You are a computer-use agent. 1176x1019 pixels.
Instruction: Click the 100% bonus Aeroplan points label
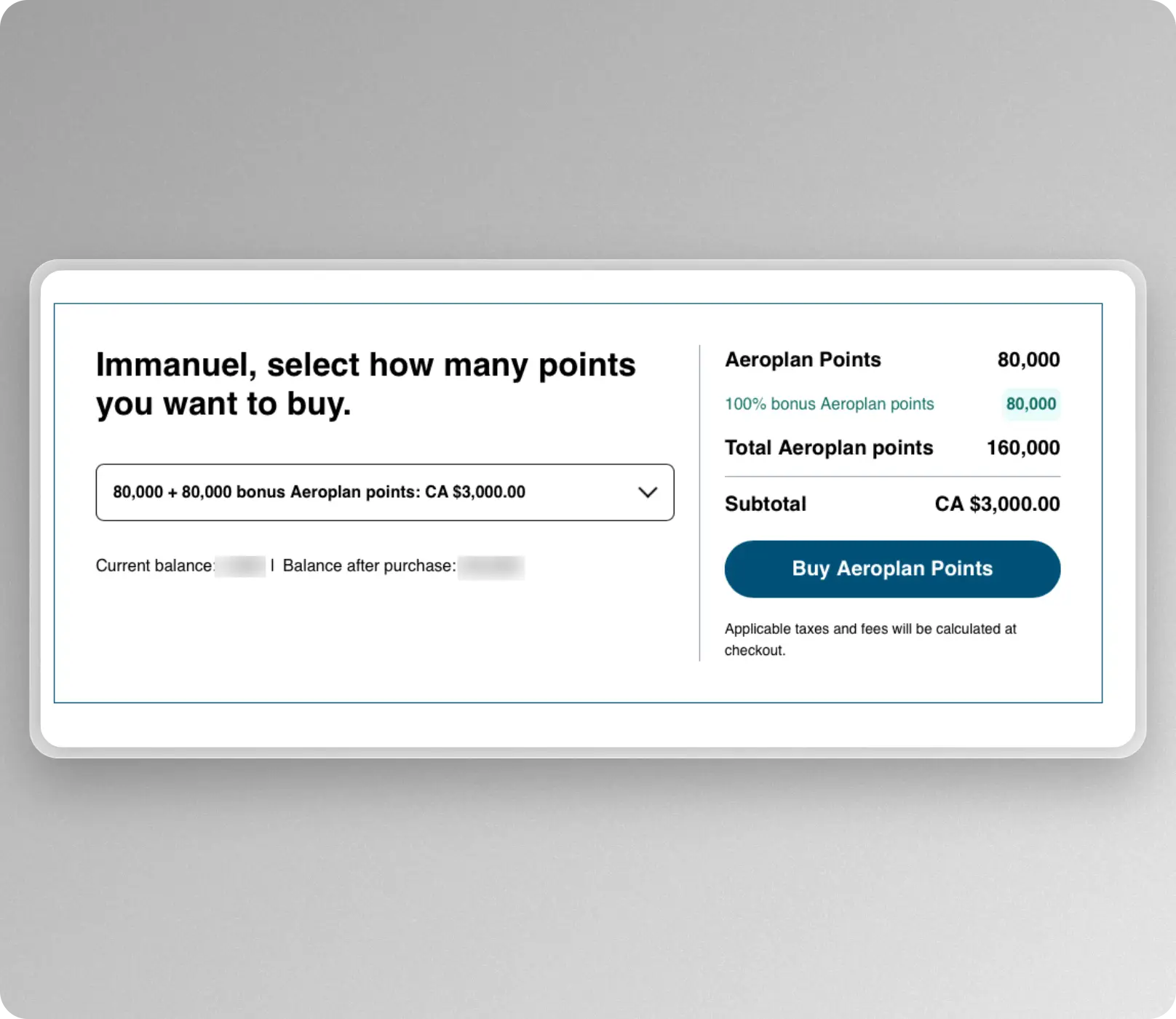tap(829, 404)
